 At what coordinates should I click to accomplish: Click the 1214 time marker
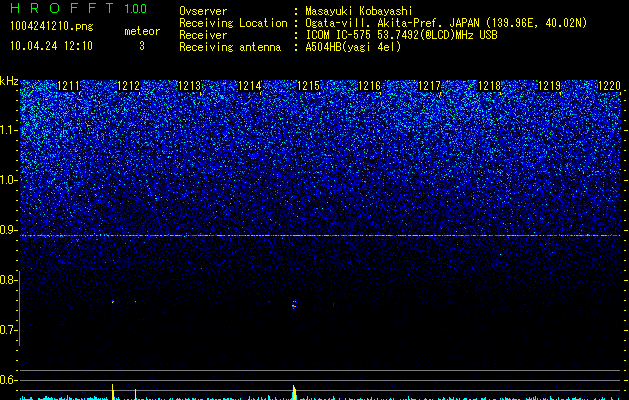point(250,86)
